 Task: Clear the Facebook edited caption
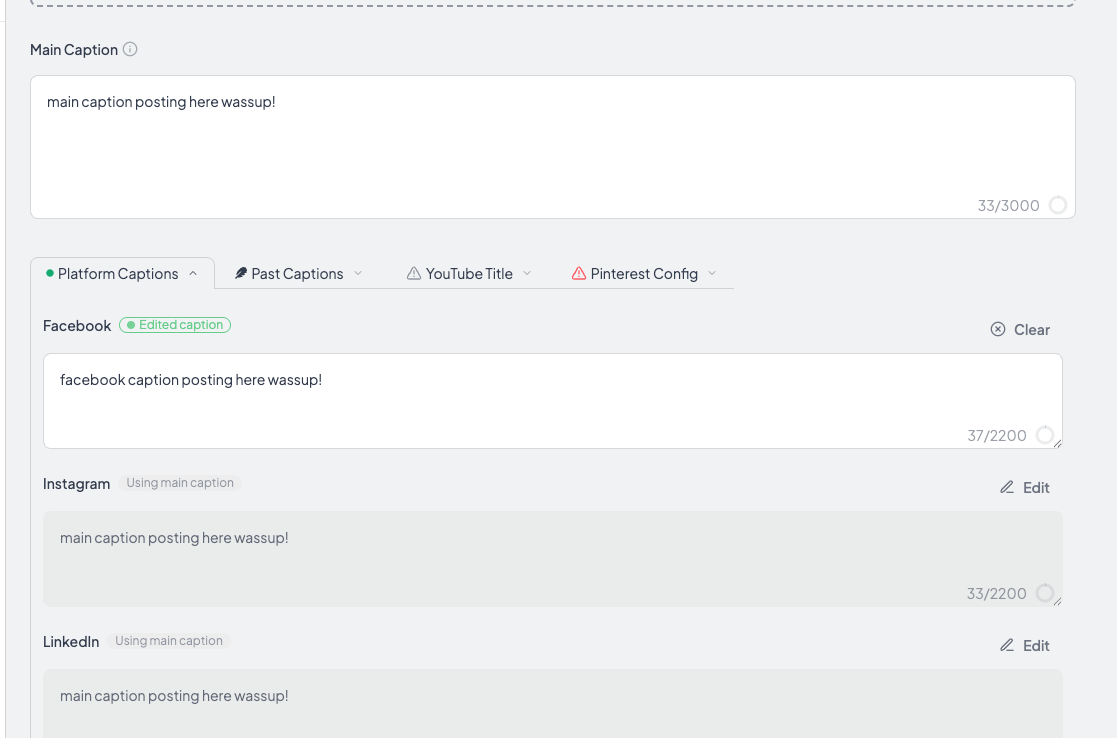(1020, 329)
